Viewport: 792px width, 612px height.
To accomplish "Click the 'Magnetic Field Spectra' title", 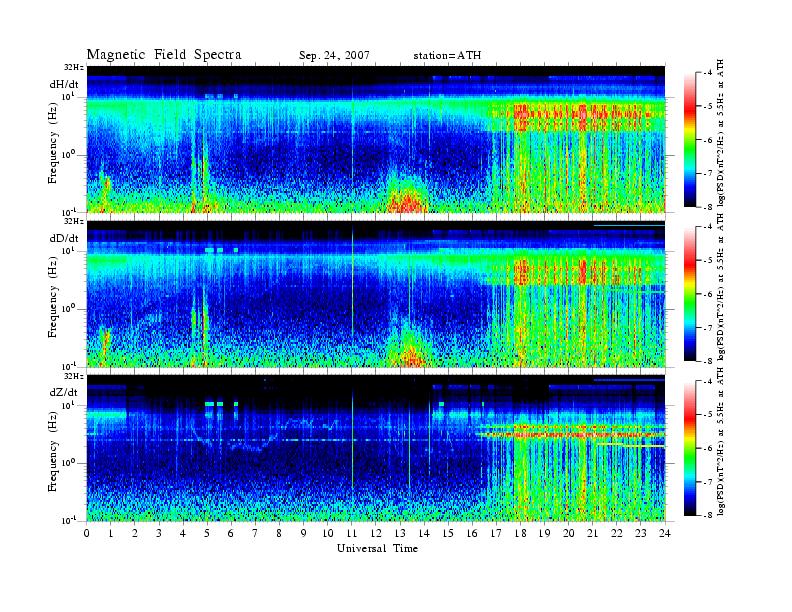I will [x=164, y=55].
